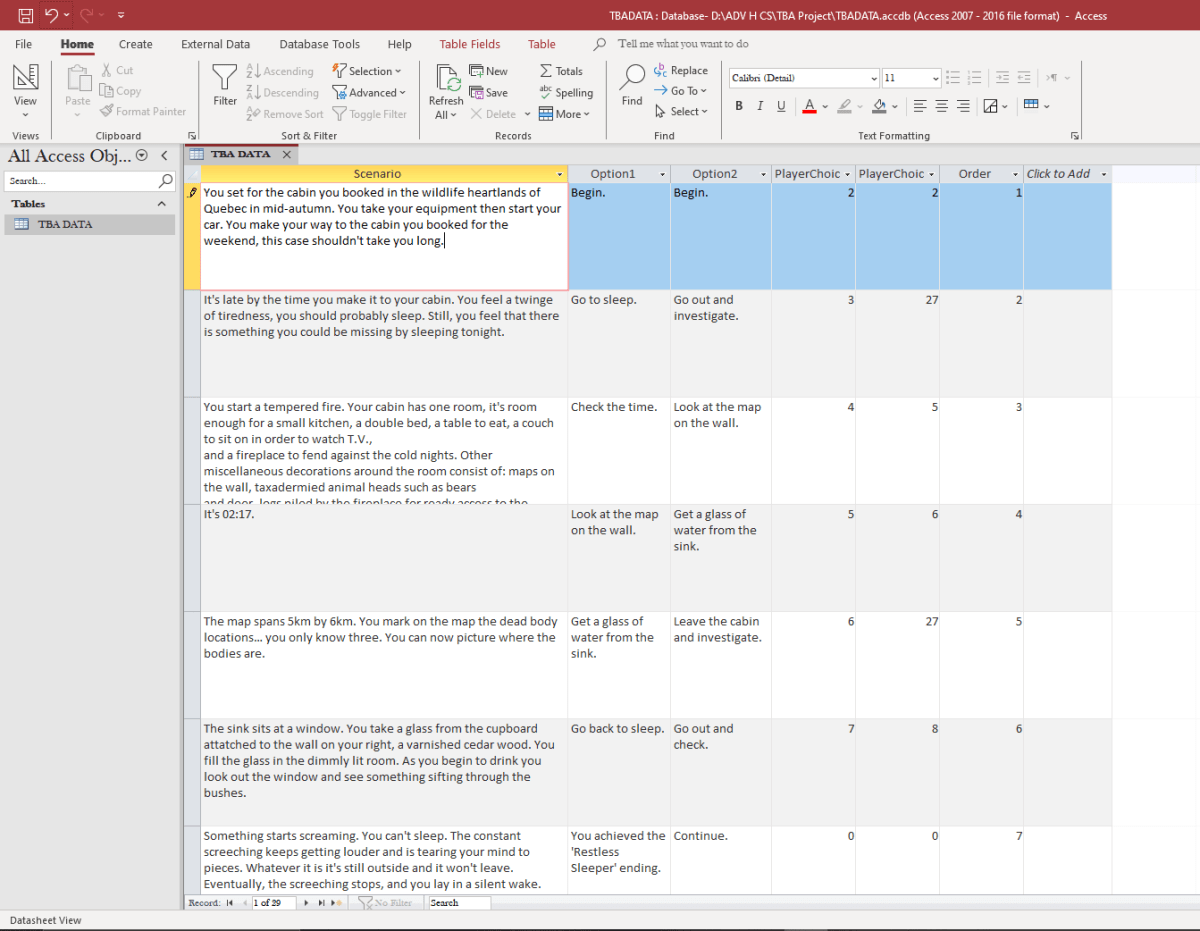The image size is (1200, 931).
Task: Open the Help tab
Action: tap(400, 44)
